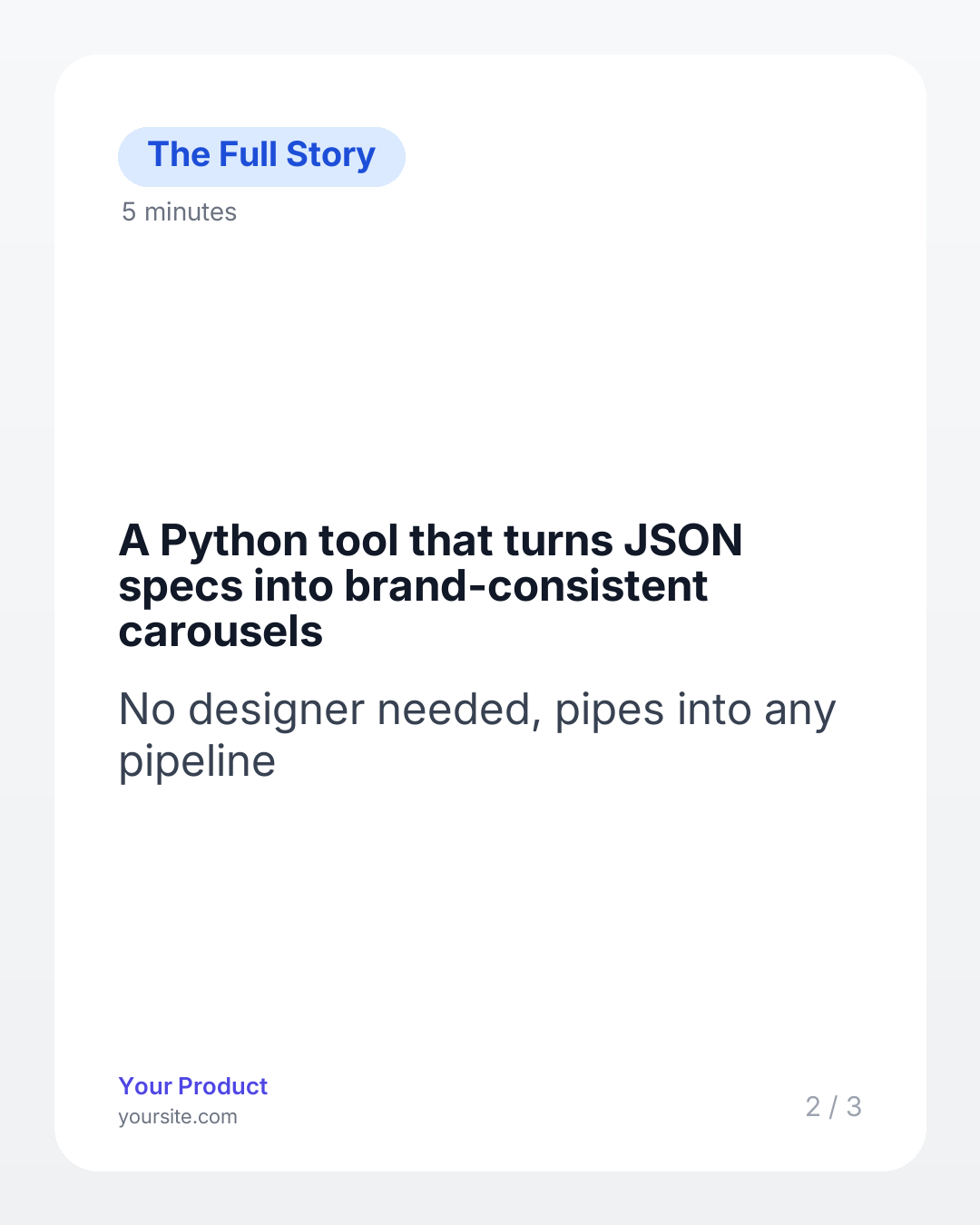Click the "2 / 3" slide counter

tap(833, 1107)
